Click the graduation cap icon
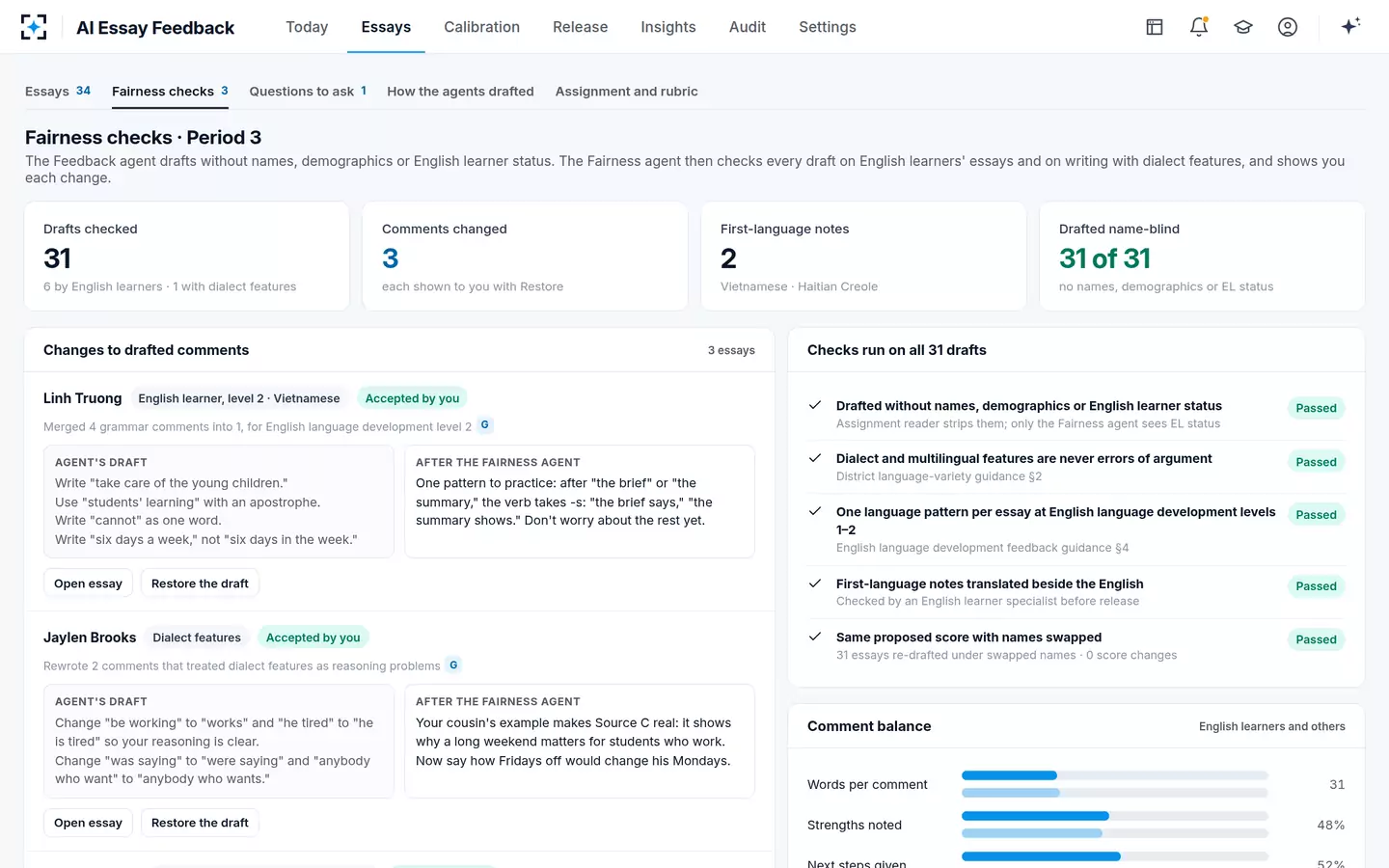1389x868 pixels. (x=1243, y=27)
